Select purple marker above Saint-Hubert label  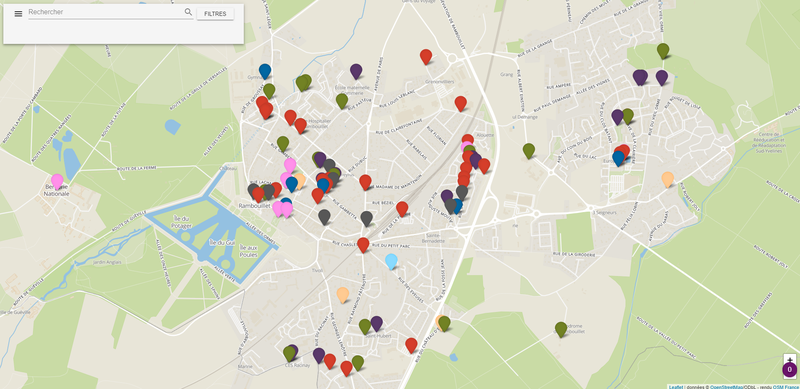[x=377, y=323]
